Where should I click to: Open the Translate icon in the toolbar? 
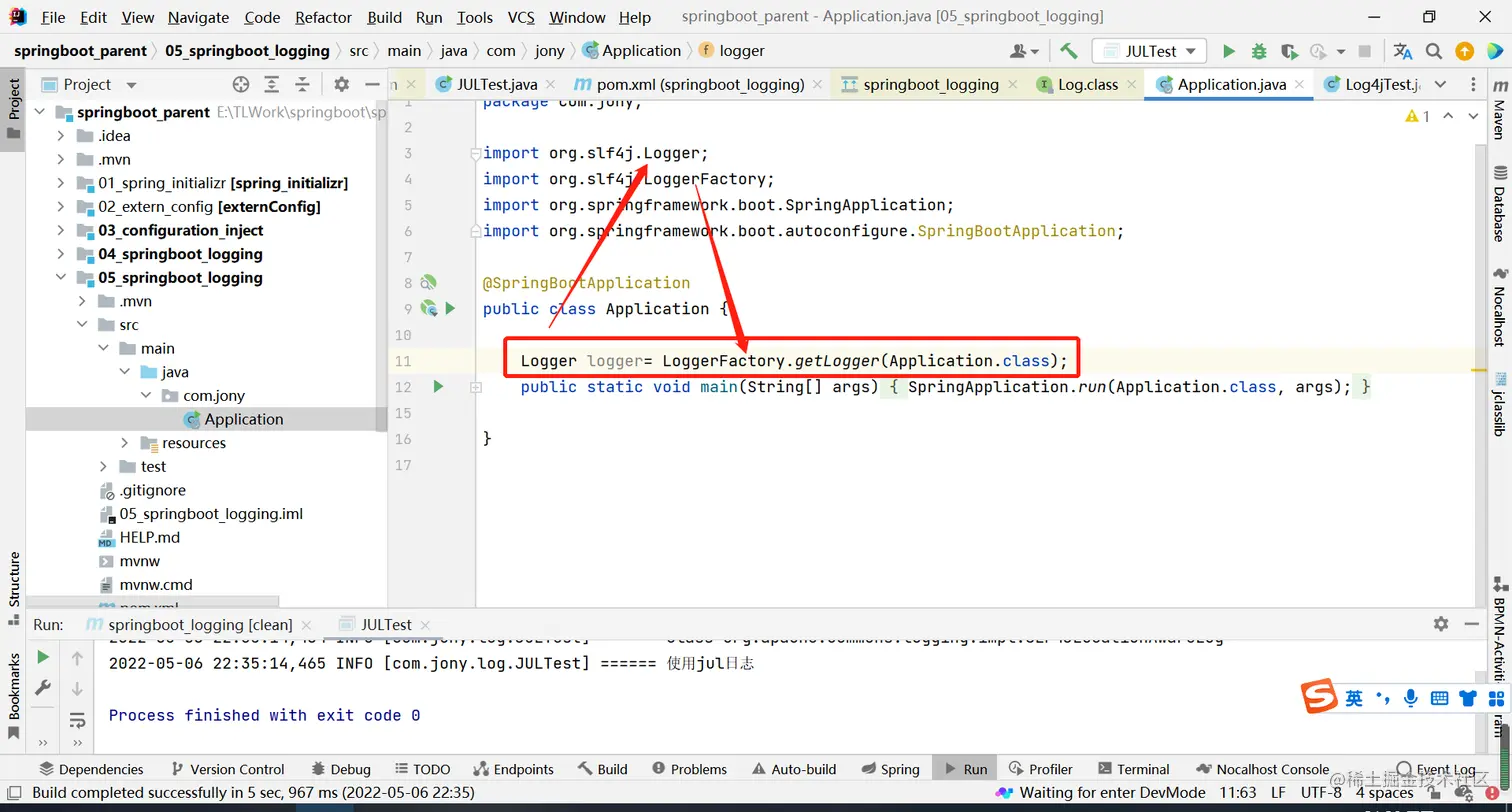point(1403,51)
